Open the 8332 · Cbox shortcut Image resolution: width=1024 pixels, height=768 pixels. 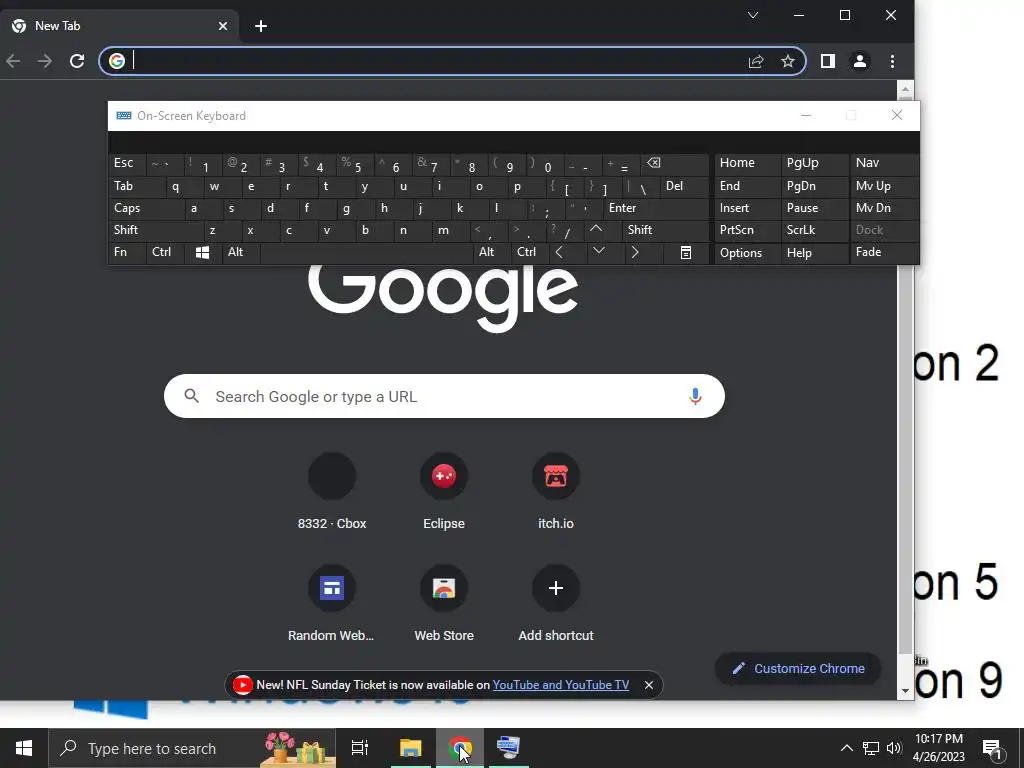pos(332,492)
